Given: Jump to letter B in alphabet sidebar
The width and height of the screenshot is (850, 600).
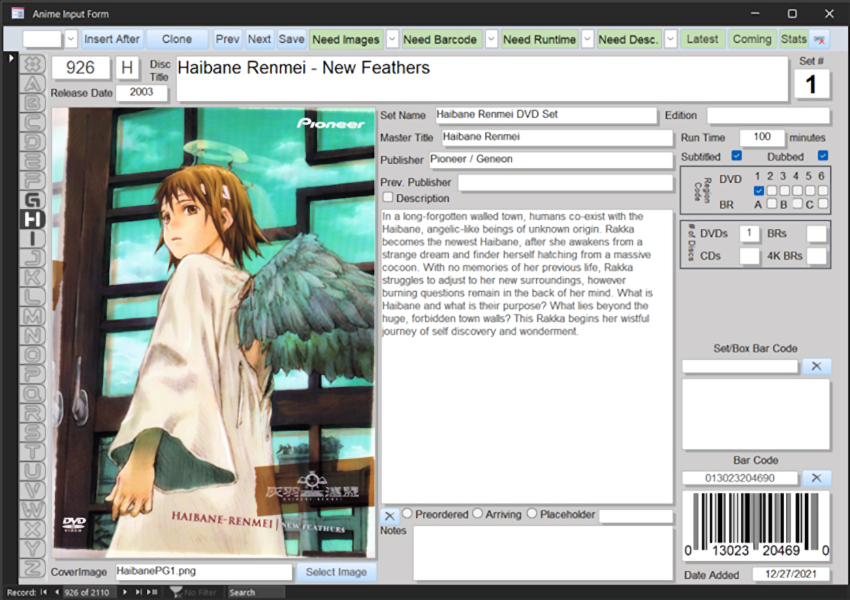Looking at the screenshot, I should (x=33, y=102).
